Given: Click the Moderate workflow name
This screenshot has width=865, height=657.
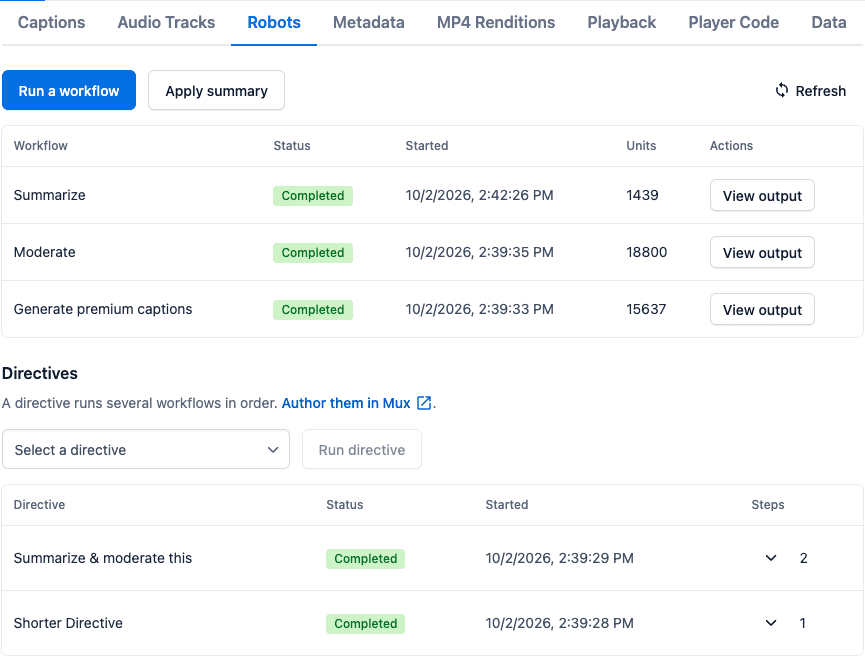Looking at the screenshot, I should pos(45,252).
